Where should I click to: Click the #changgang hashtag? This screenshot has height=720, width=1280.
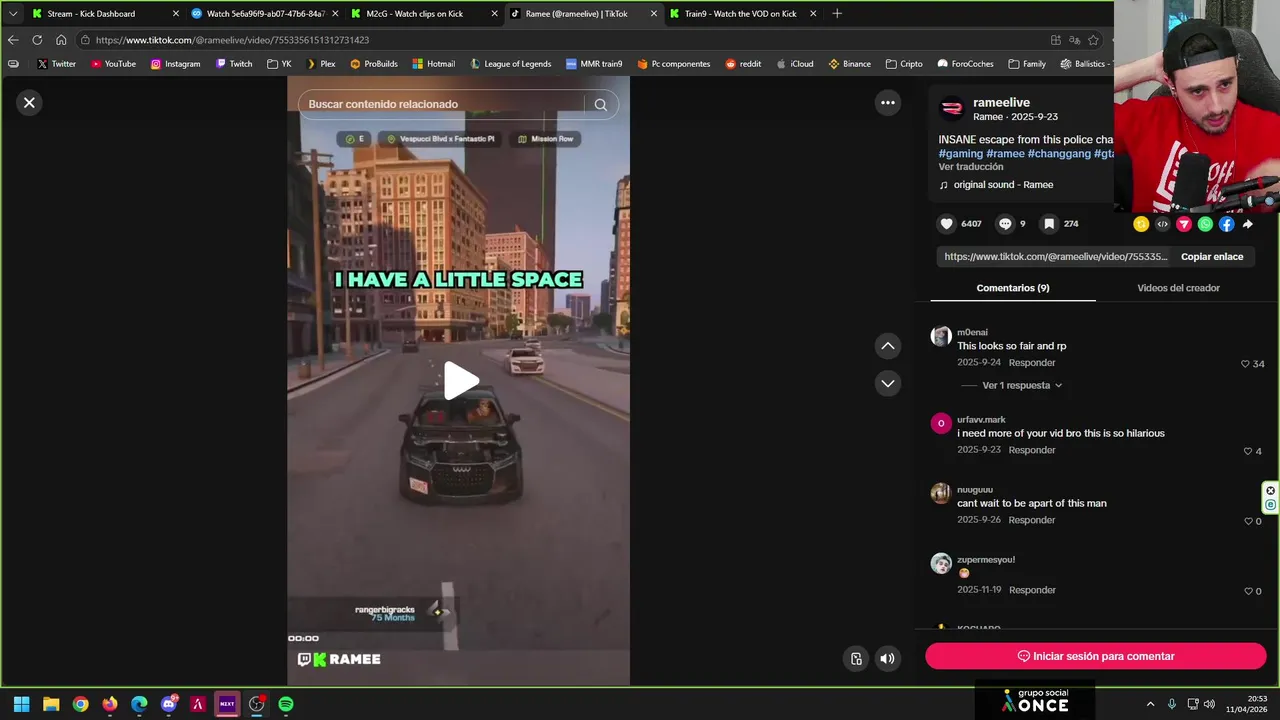point(1059,154)
